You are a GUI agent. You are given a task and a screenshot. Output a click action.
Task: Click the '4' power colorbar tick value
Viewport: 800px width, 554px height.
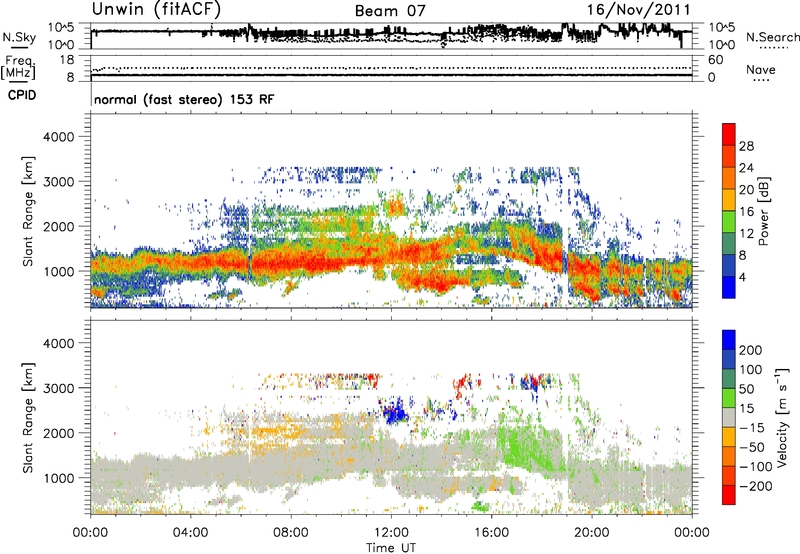[x=742, y=278]
